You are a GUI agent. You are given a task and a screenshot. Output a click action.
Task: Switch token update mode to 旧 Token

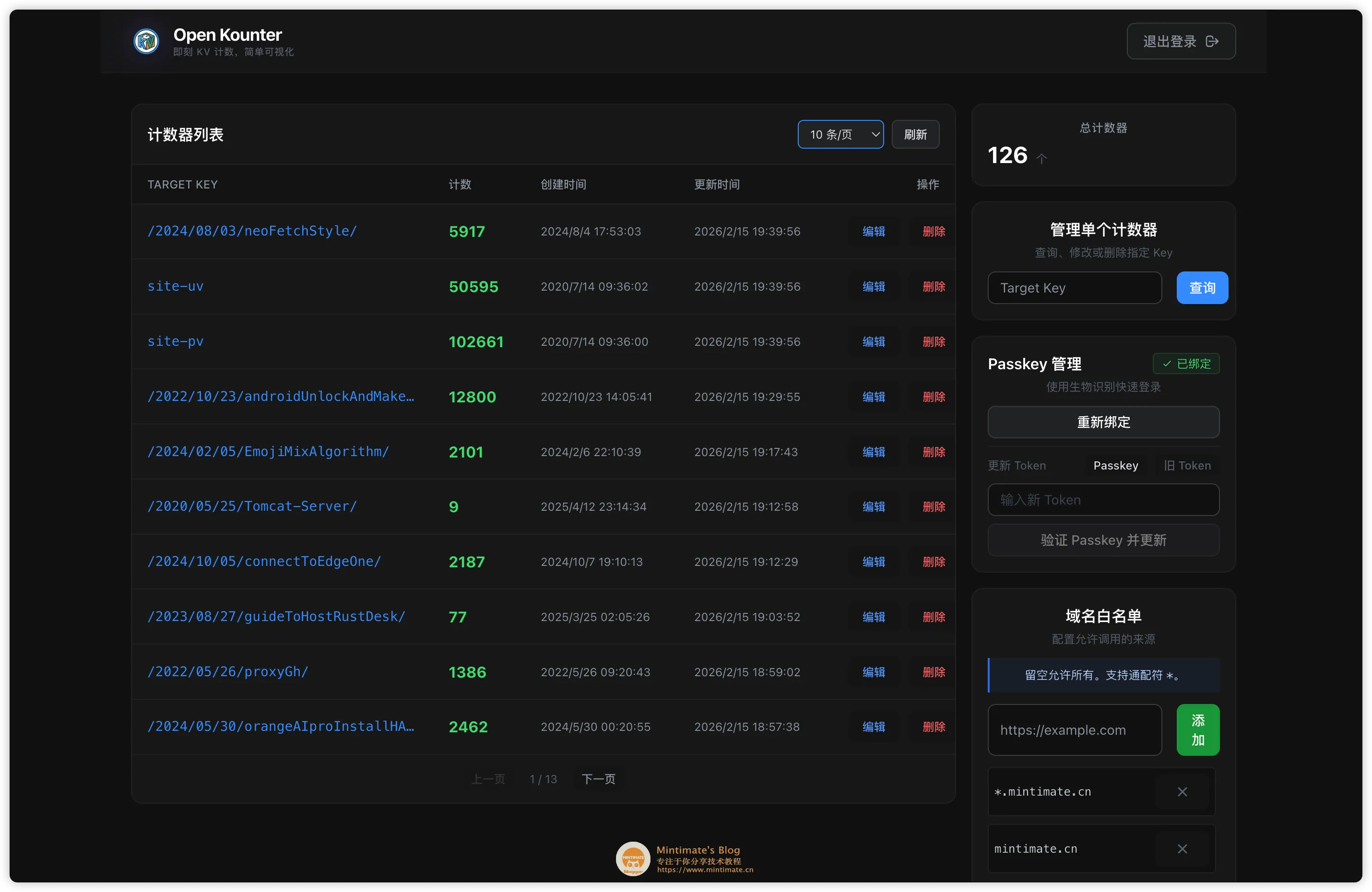click(x=1186, y=465)
